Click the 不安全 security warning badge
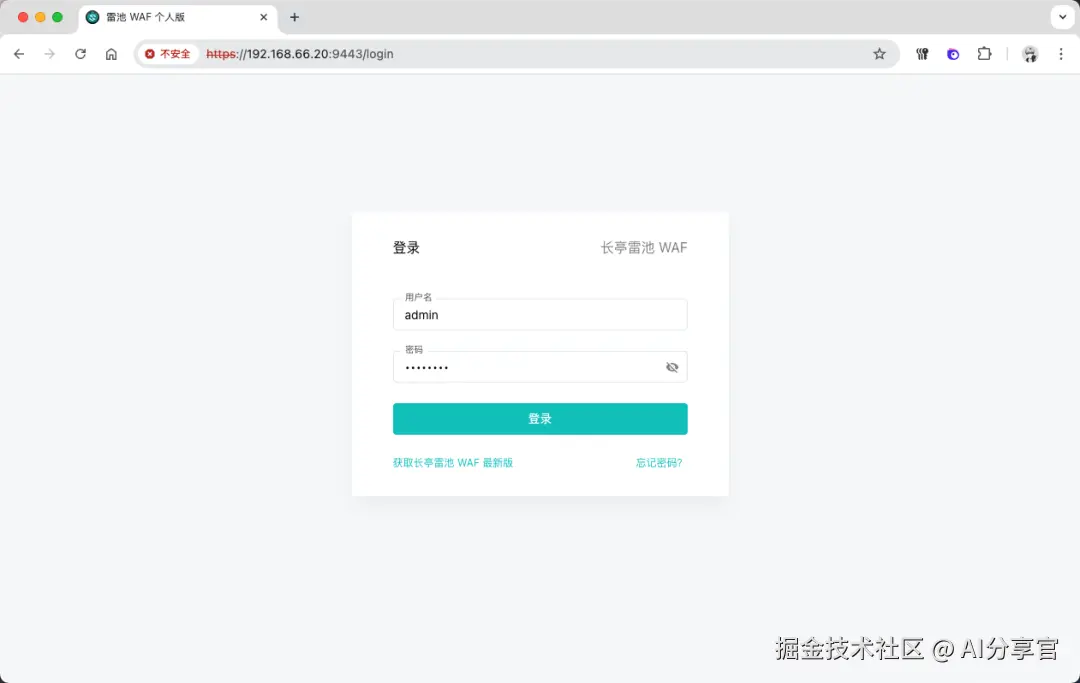 click(167, 54)
